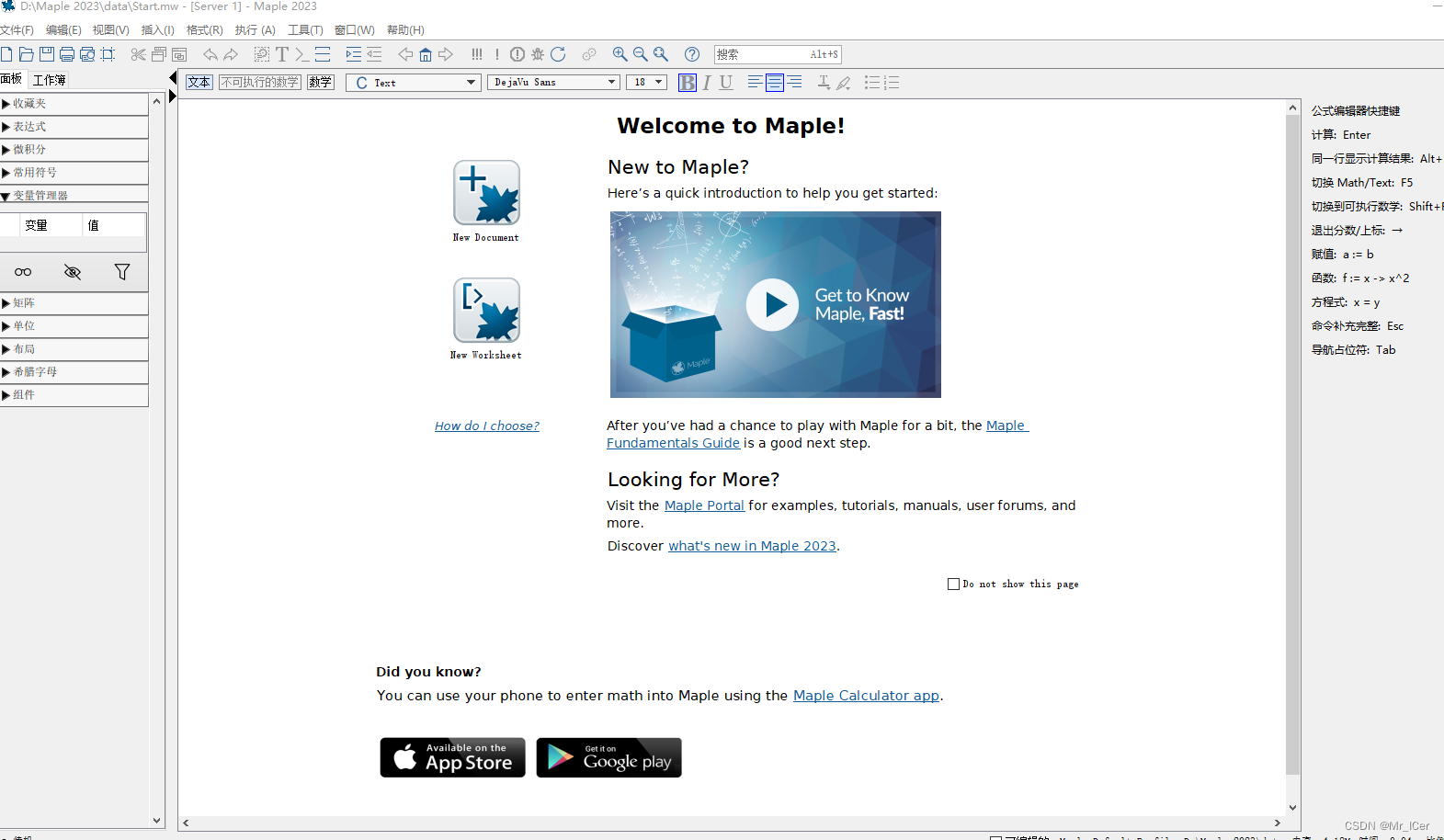Open the 工具(T) menu
The image size is (1444, 840).
(305, 30)
